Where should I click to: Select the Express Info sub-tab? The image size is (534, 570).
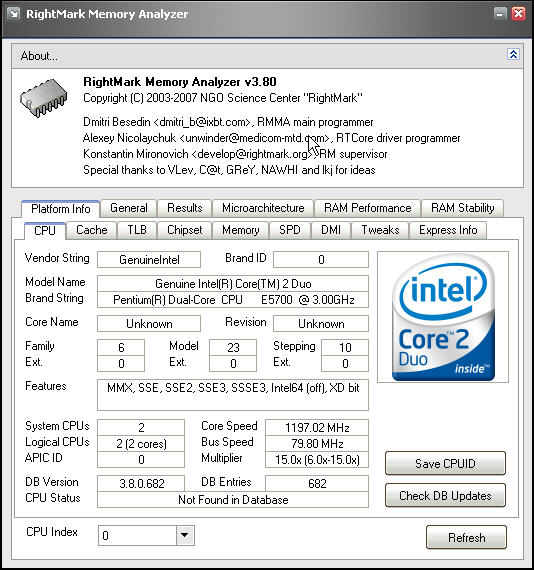click(448, 230)
